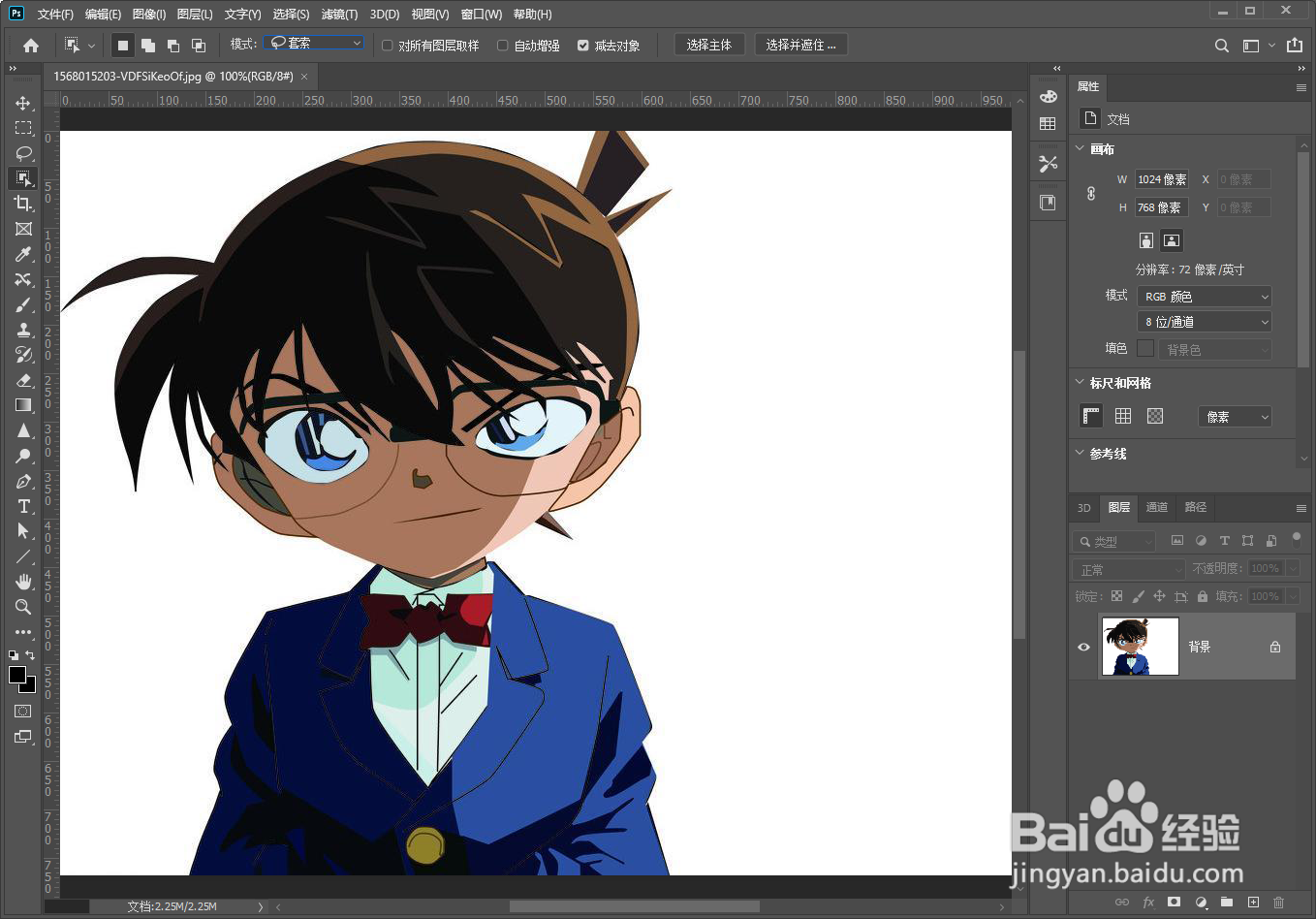Viewport: 1316px width, 919px height.
Task: Select the Brush tool
Action: pos(23,304)
